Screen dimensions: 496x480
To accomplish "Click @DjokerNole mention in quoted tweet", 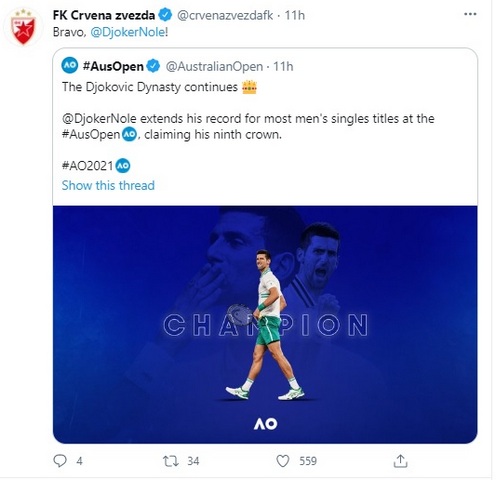I will pyautogui.click(x=99, y=119).
